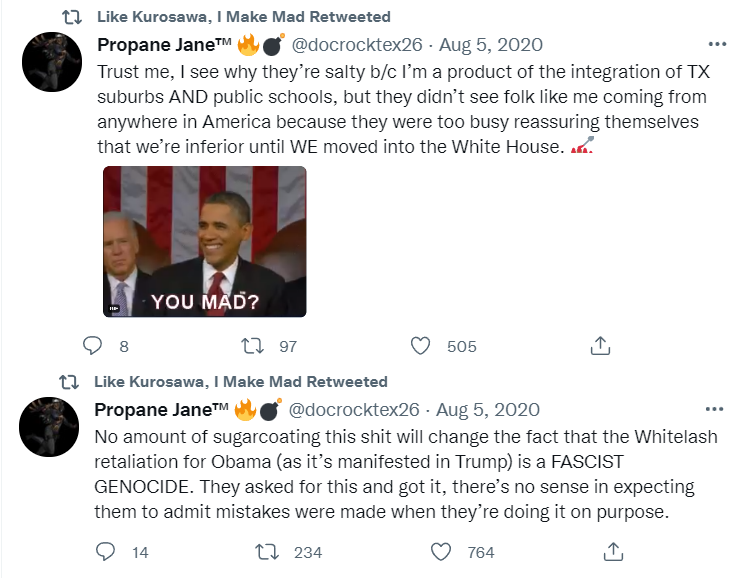This screenshot has height=578, width=750.
Task: Reply to the first tweet with 8 replies
Action: [93, 346]
